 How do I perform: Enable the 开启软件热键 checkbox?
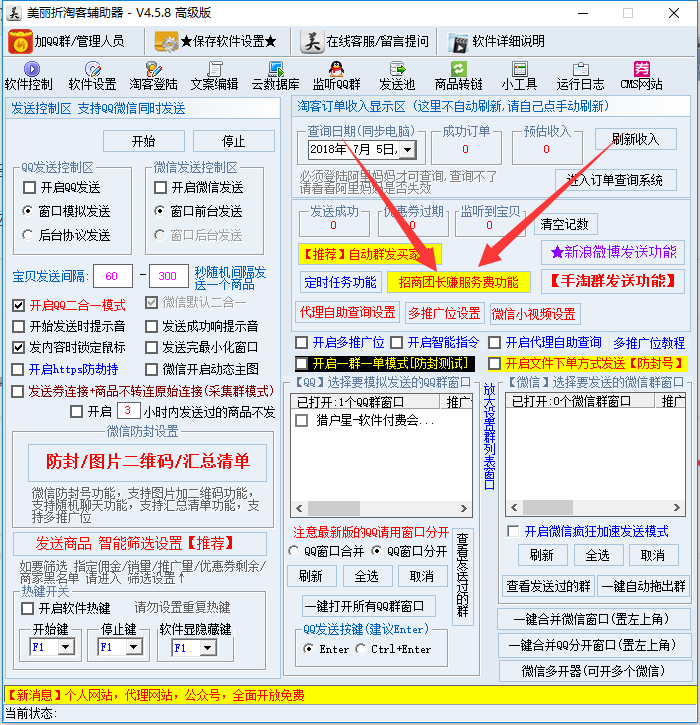[28, 608]
